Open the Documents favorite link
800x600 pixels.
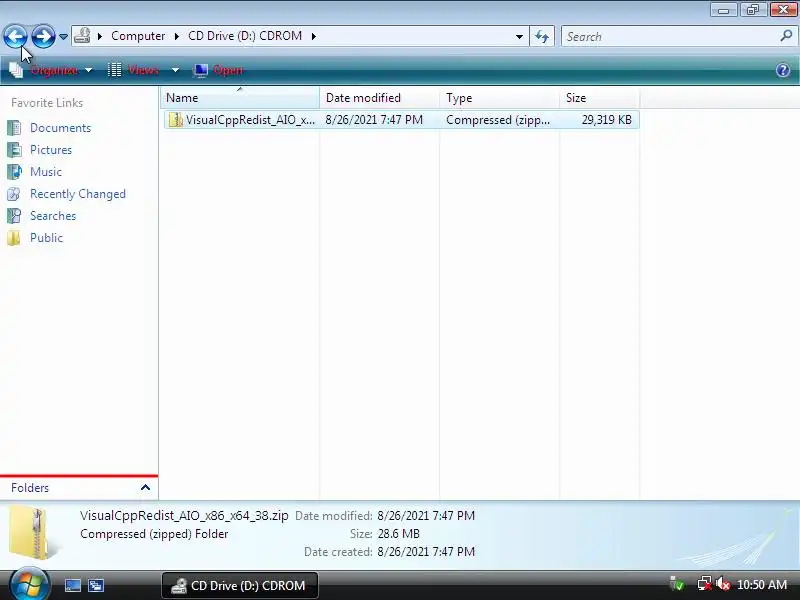(60, 128)
